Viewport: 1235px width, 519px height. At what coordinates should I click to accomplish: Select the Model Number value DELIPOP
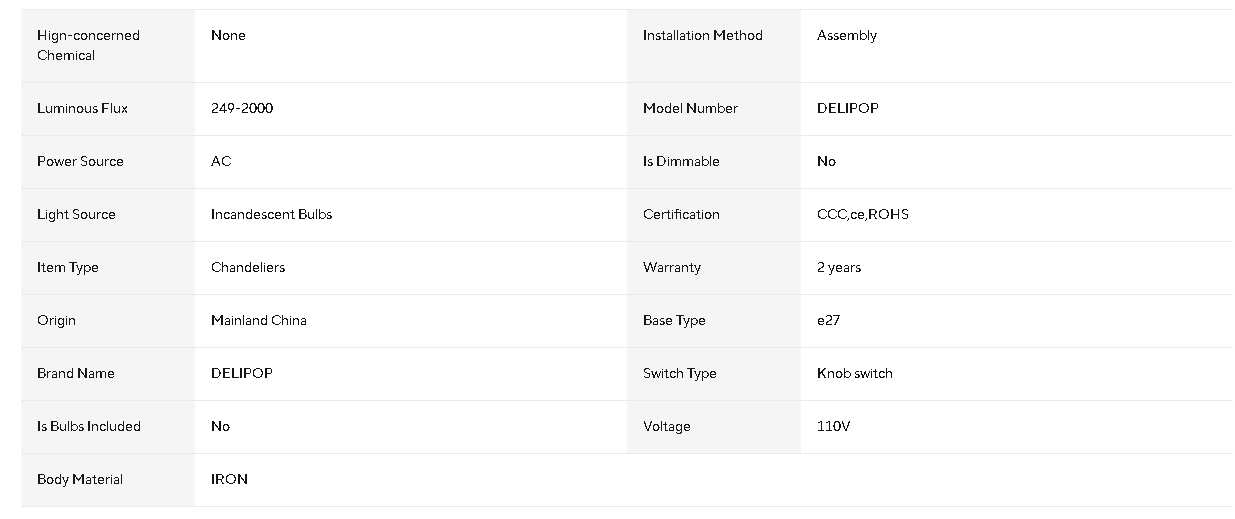(848, 108)
